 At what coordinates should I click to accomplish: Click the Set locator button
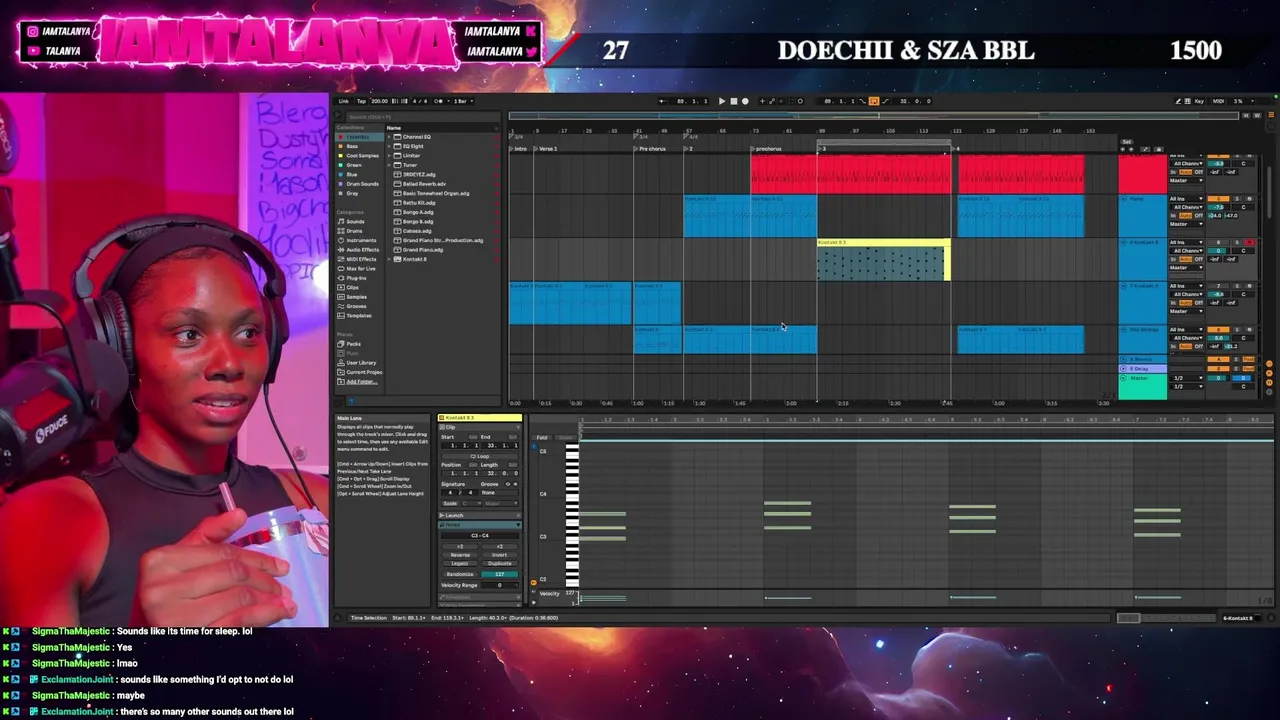1126,142
